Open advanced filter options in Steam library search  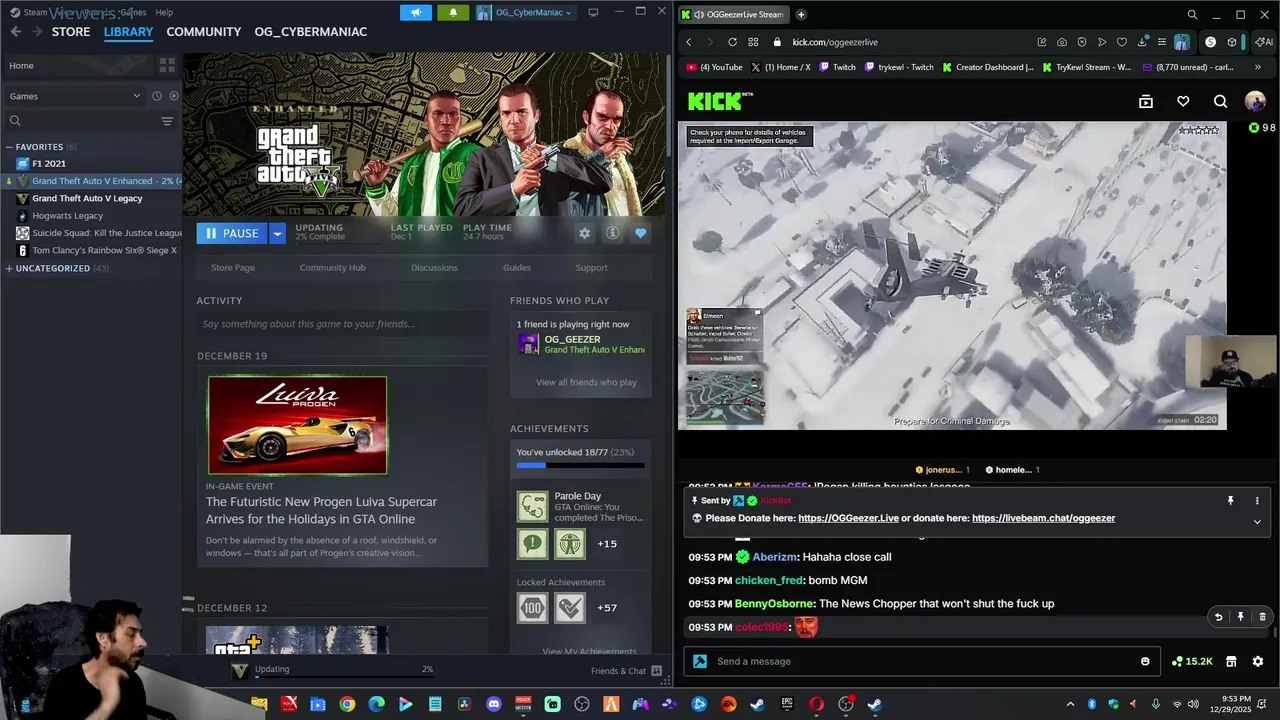click(167, 121)
